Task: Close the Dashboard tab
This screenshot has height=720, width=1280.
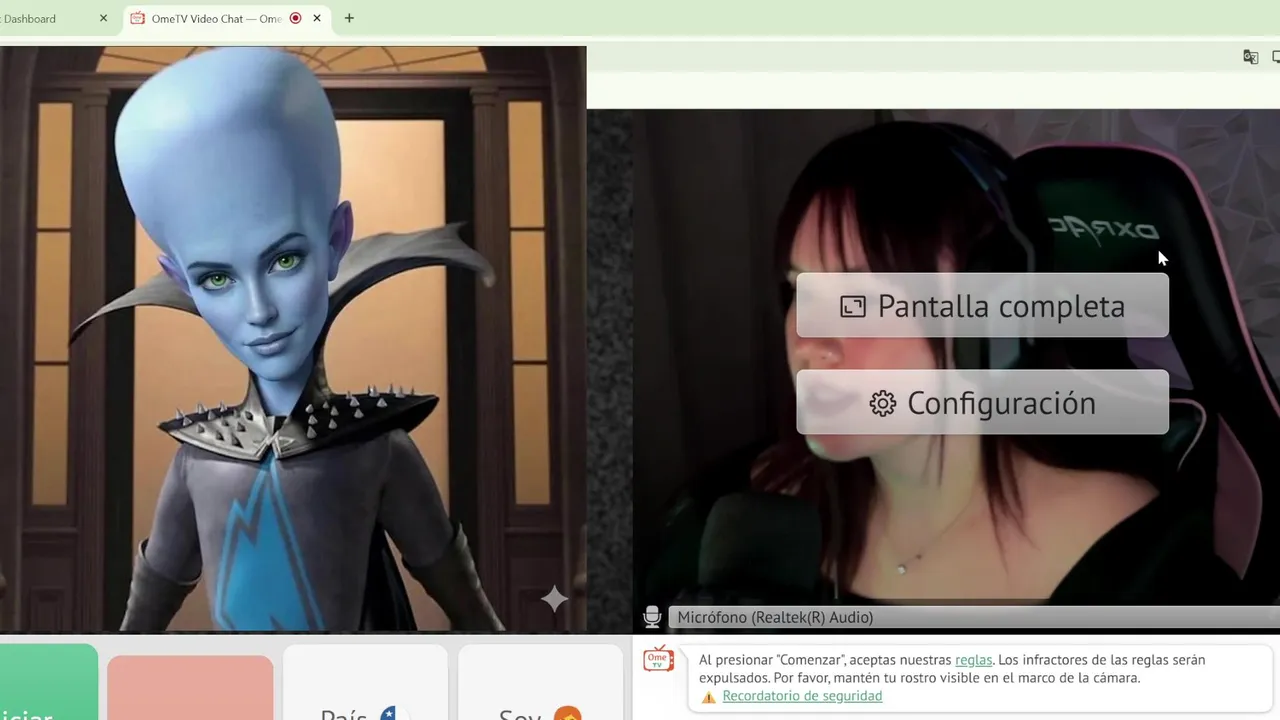Action: pos(103,18)
